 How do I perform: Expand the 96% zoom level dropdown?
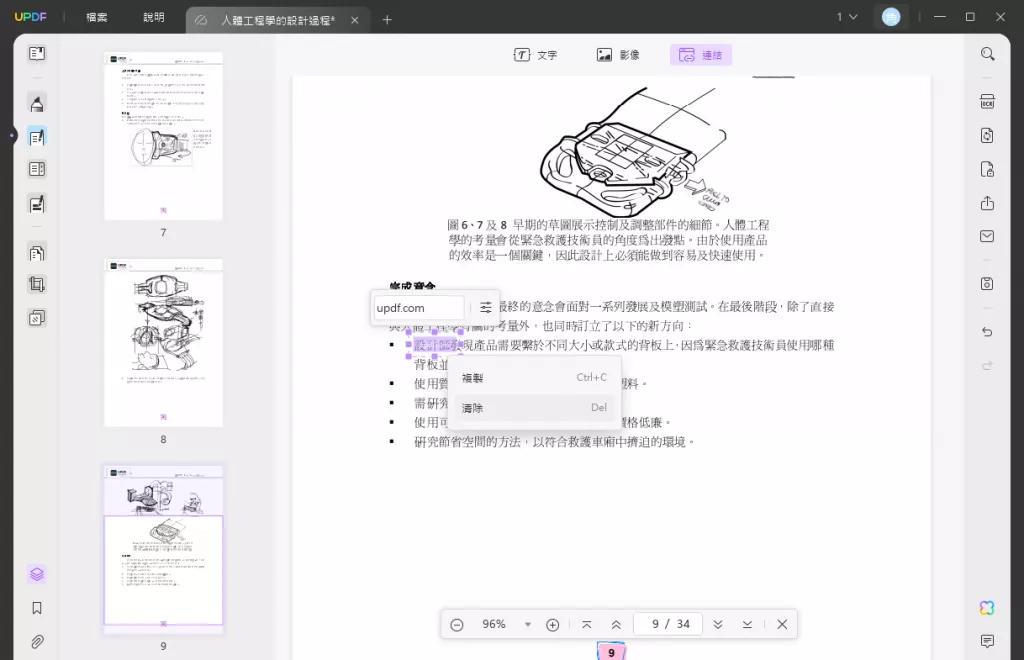pyautogui.click(x=528, y=625)
